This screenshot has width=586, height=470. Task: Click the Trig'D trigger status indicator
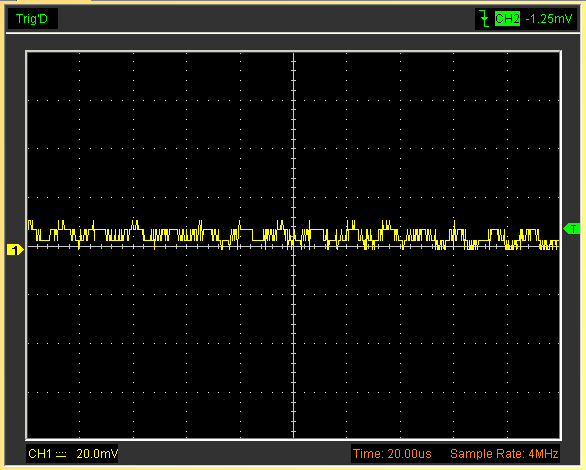pos(32,19)
